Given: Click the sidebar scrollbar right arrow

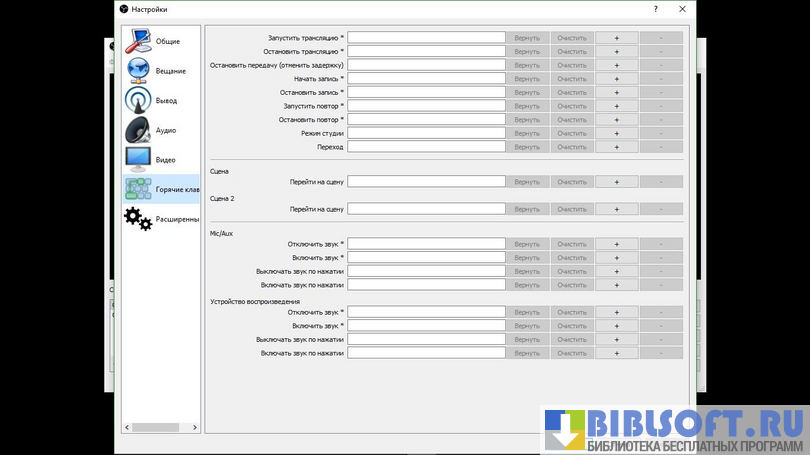Looking at the screenshot, I should pos(195,428).
